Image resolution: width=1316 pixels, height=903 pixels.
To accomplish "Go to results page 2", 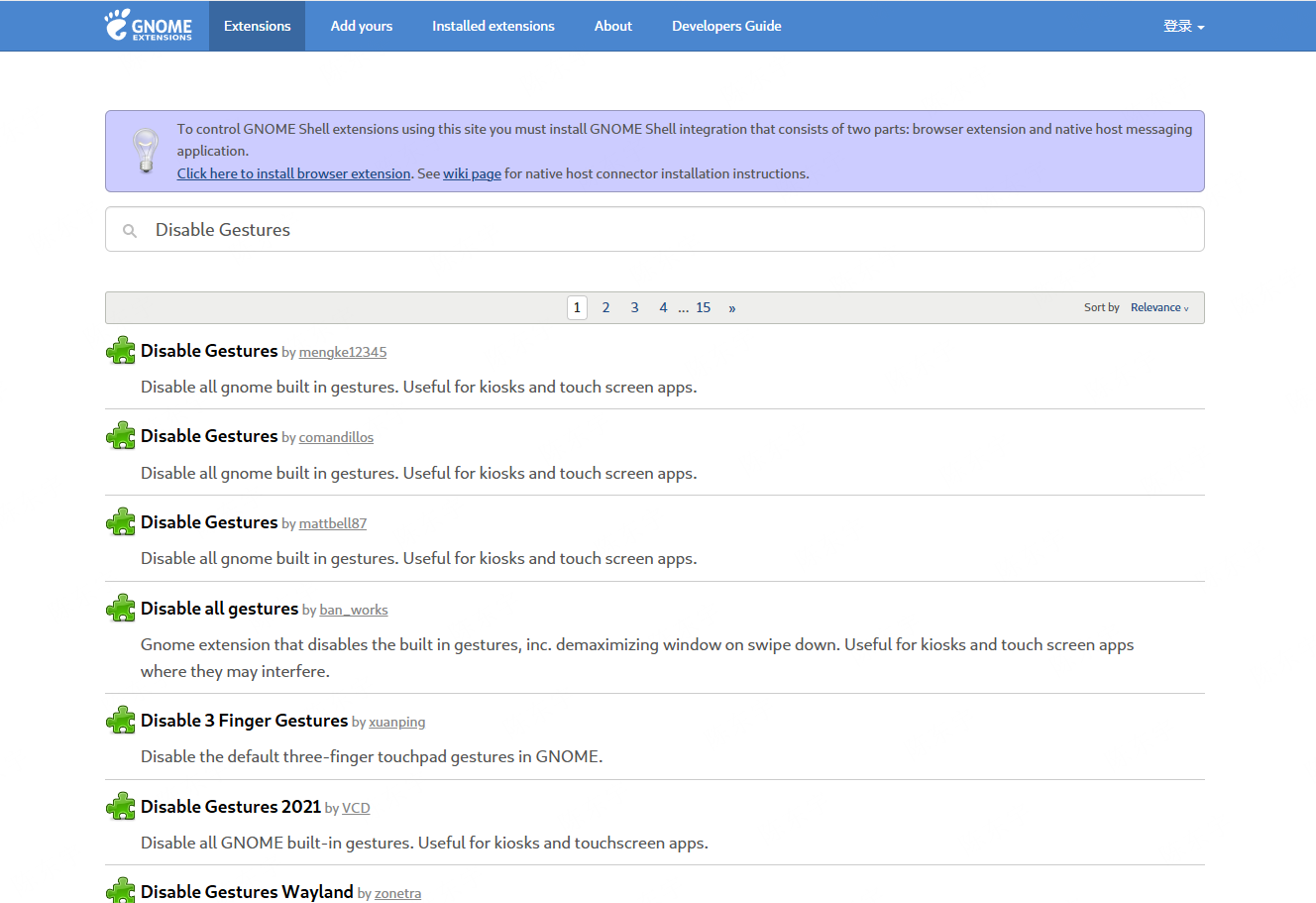I will 605,307.
